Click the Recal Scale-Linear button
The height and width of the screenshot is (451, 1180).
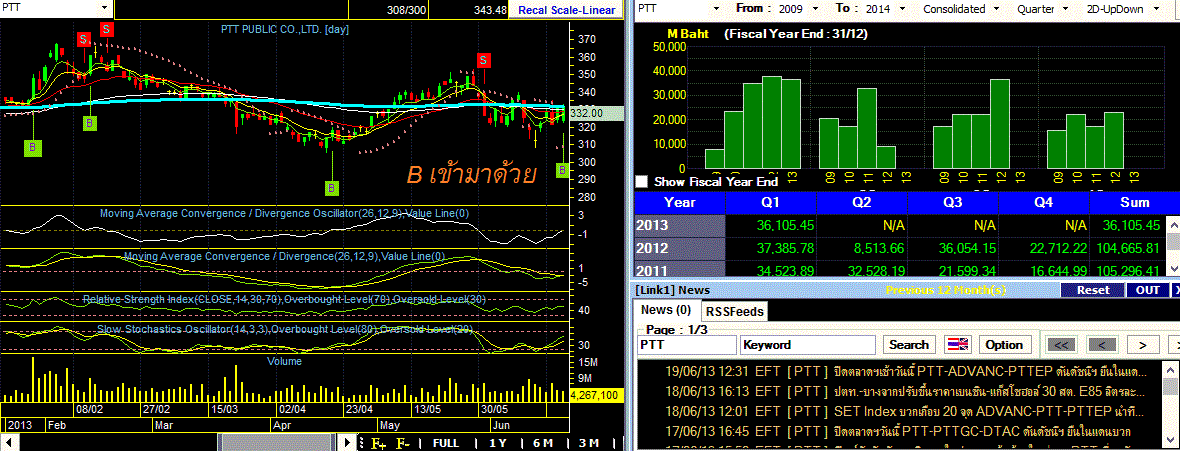tap(565, 10)
